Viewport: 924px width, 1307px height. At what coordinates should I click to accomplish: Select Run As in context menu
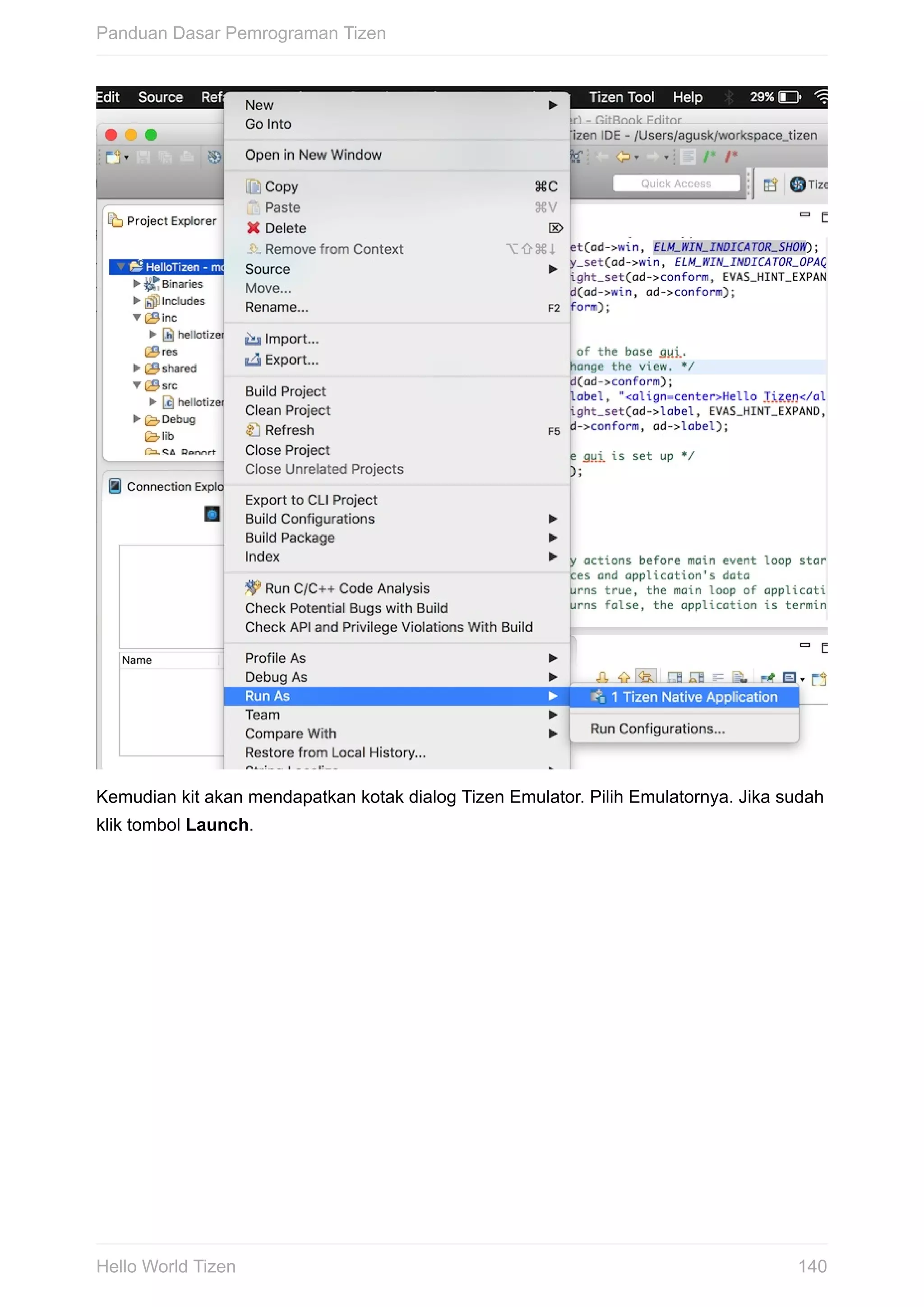(397, 695)
